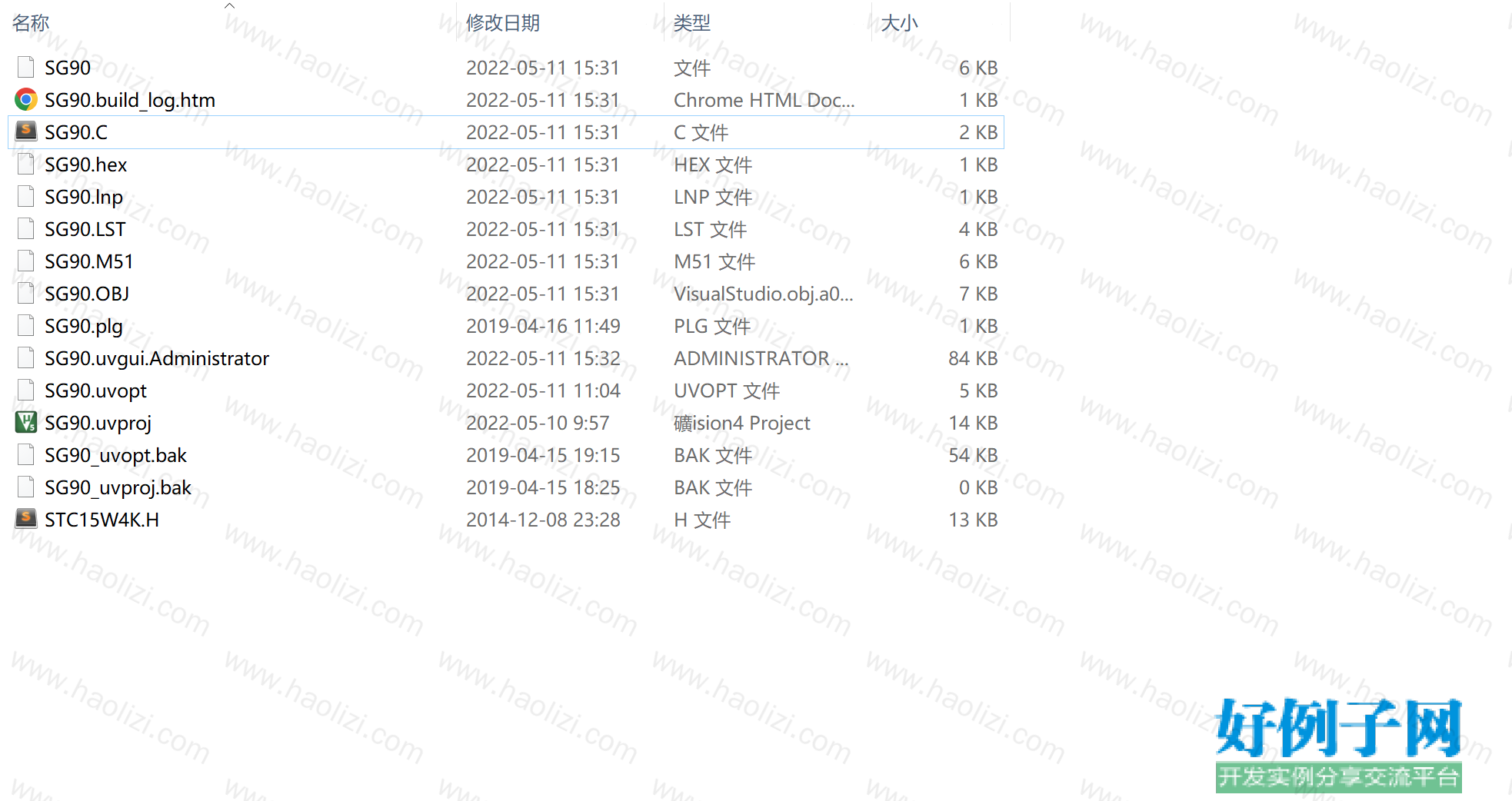Select the file name SG90.C
This screenshot has width=1512, height=801.
click(x=76, y=132)
